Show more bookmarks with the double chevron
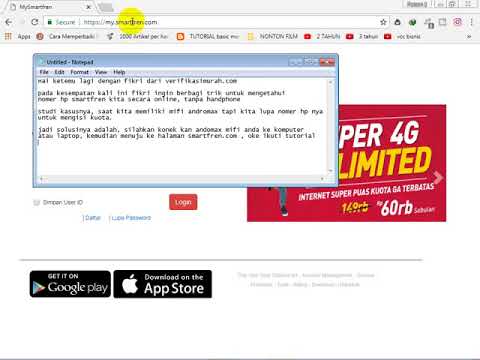480x360 pixels. tap(469, 36)
